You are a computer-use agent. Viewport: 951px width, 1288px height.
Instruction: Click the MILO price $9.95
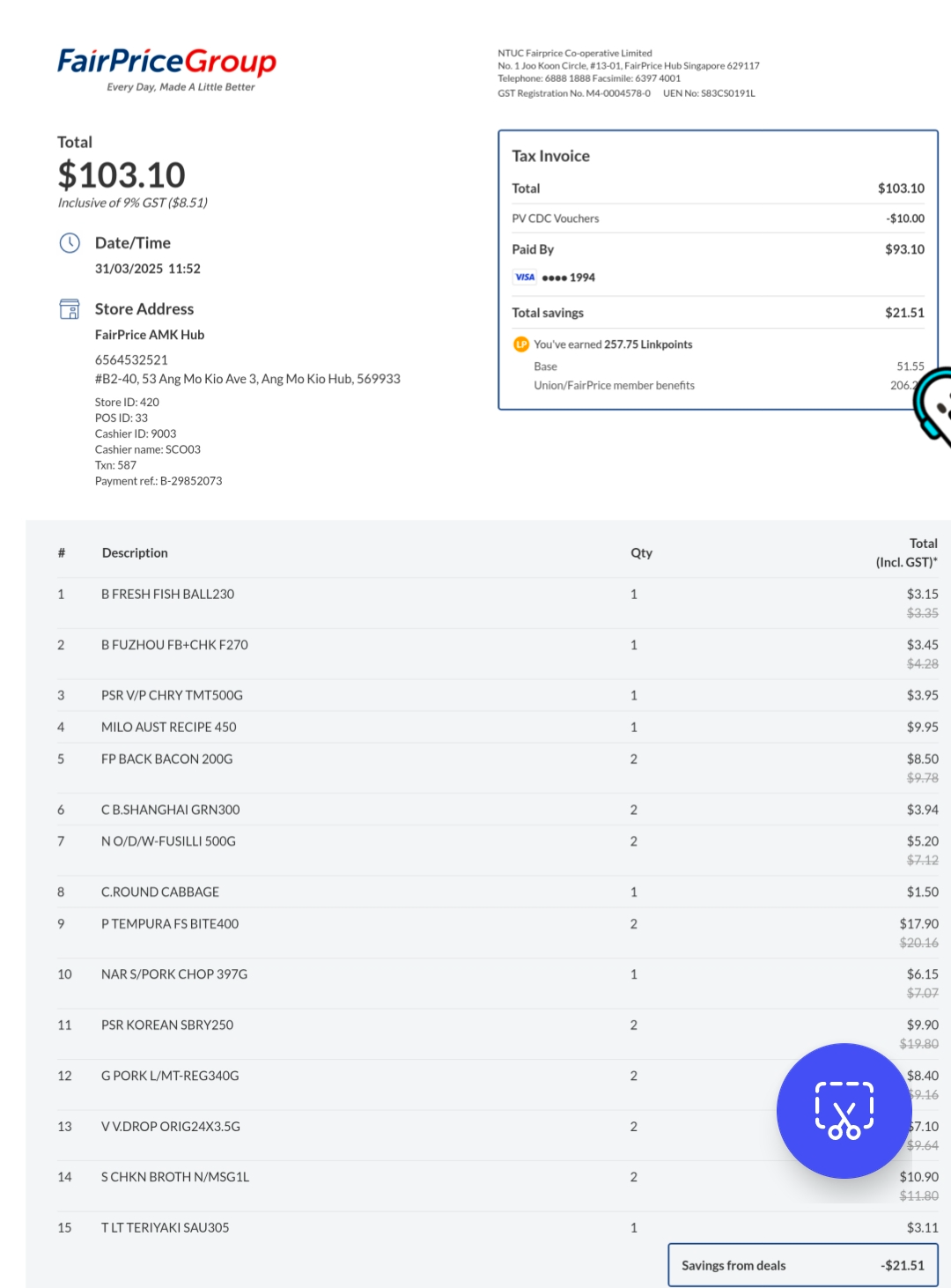tap(922, 727)
